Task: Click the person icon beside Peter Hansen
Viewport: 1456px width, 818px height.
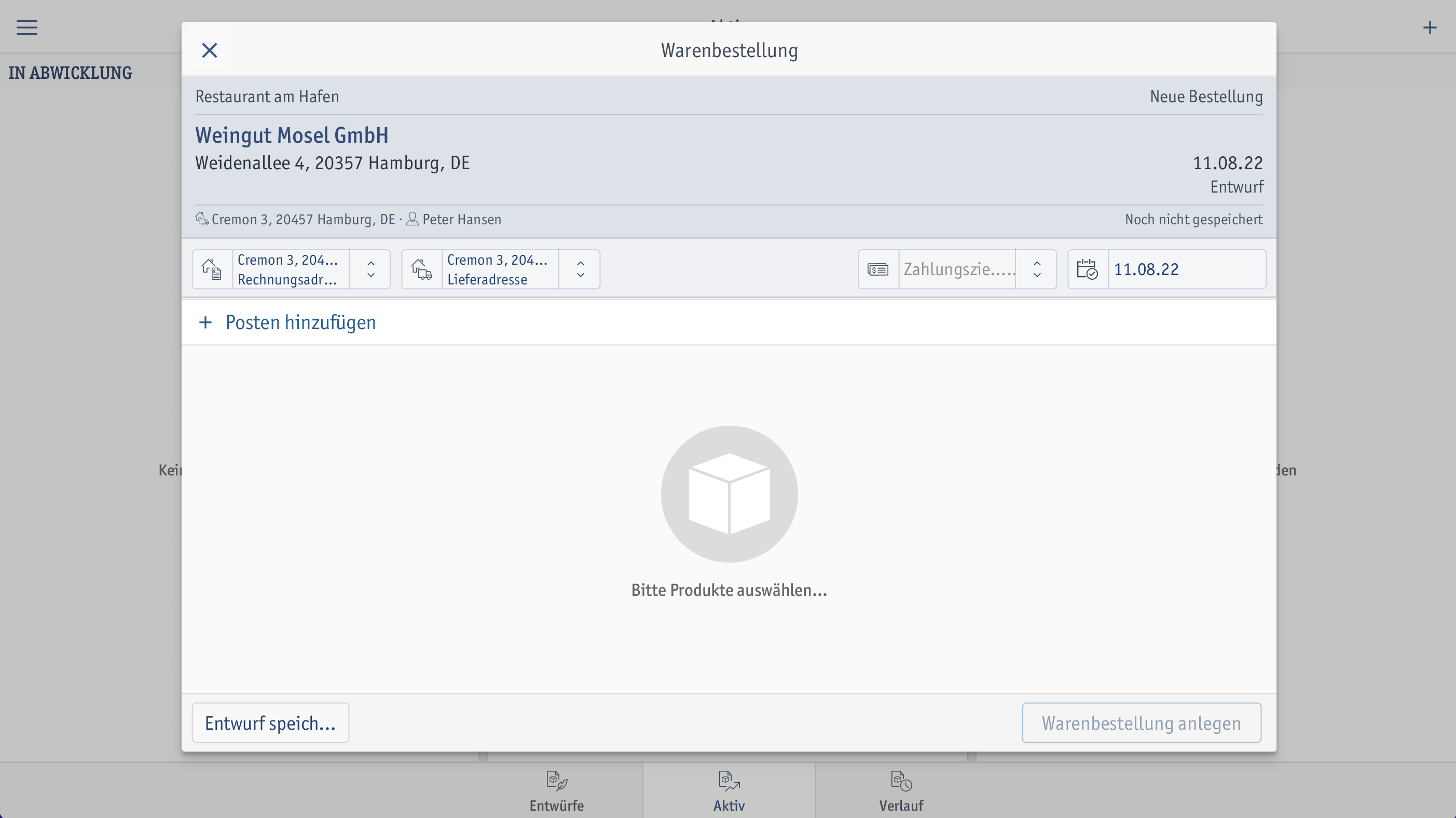Action: tap(413, 219)
